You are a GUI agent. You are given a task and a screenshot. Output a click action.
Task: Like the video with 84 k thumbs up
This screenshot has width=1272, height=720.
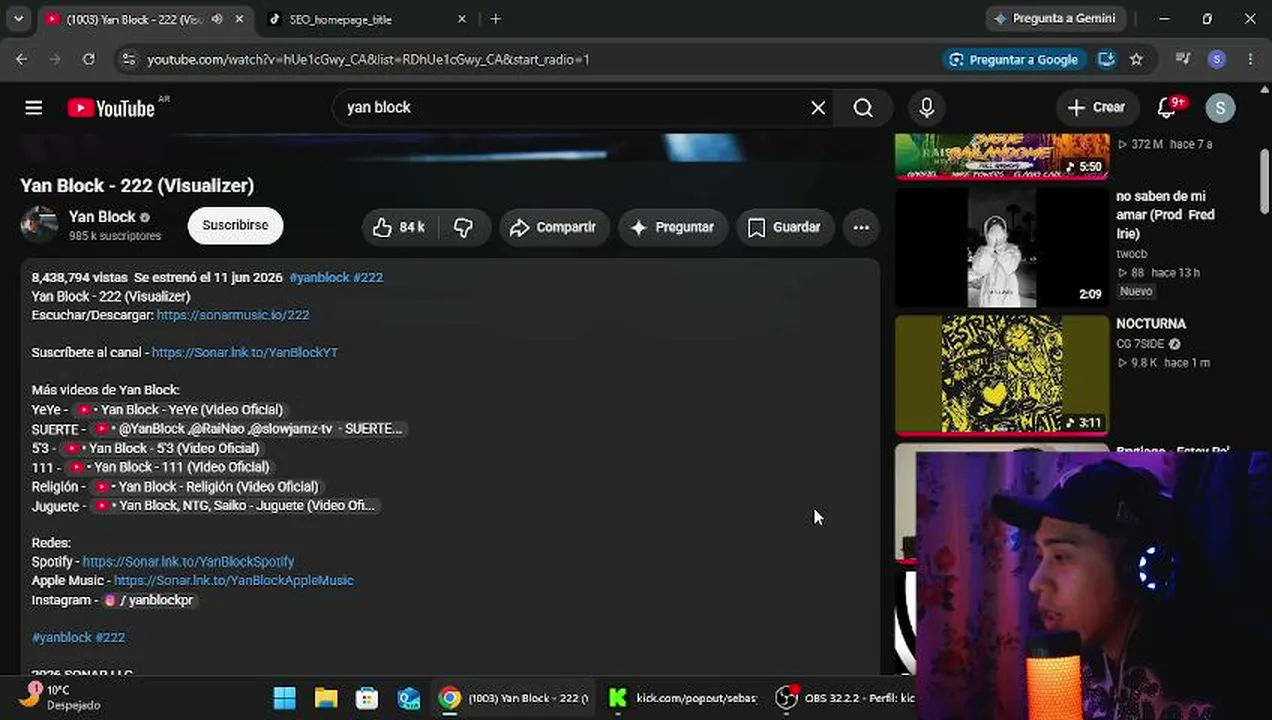pyautogui.click(x=399, y=228)
